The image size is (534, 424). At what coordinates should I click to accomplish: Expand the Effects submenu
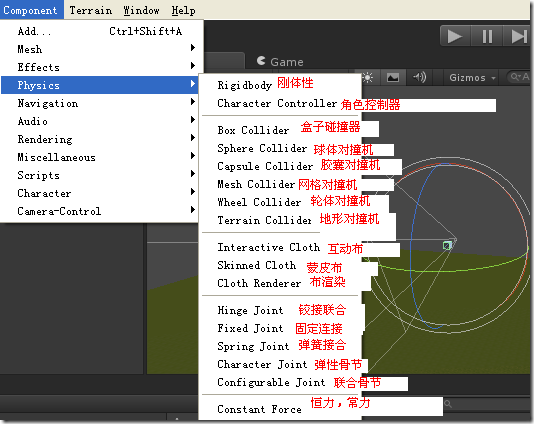tap(100, 67)
